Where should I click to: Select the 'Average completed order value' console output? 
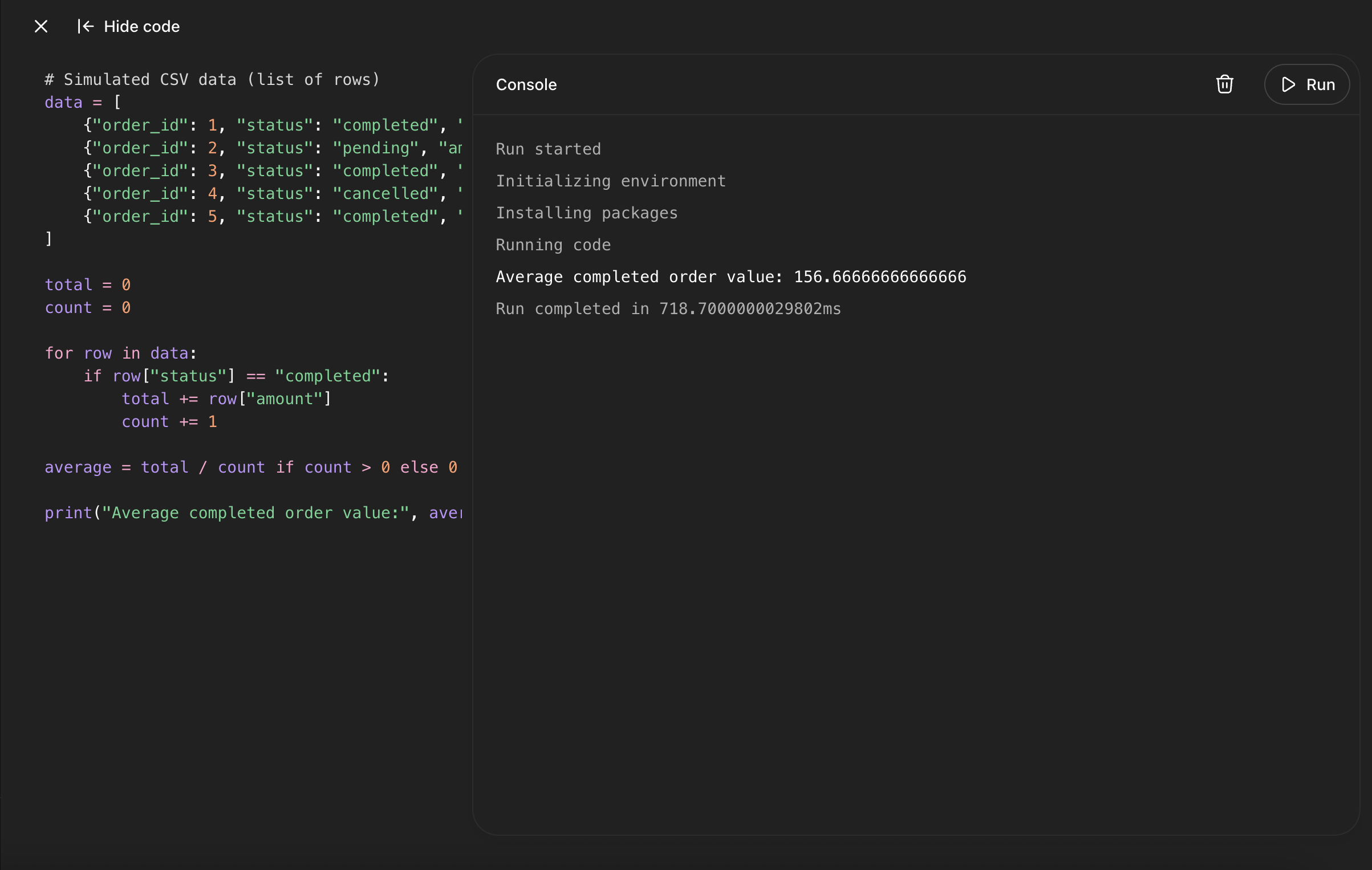[x=730, y=277]
